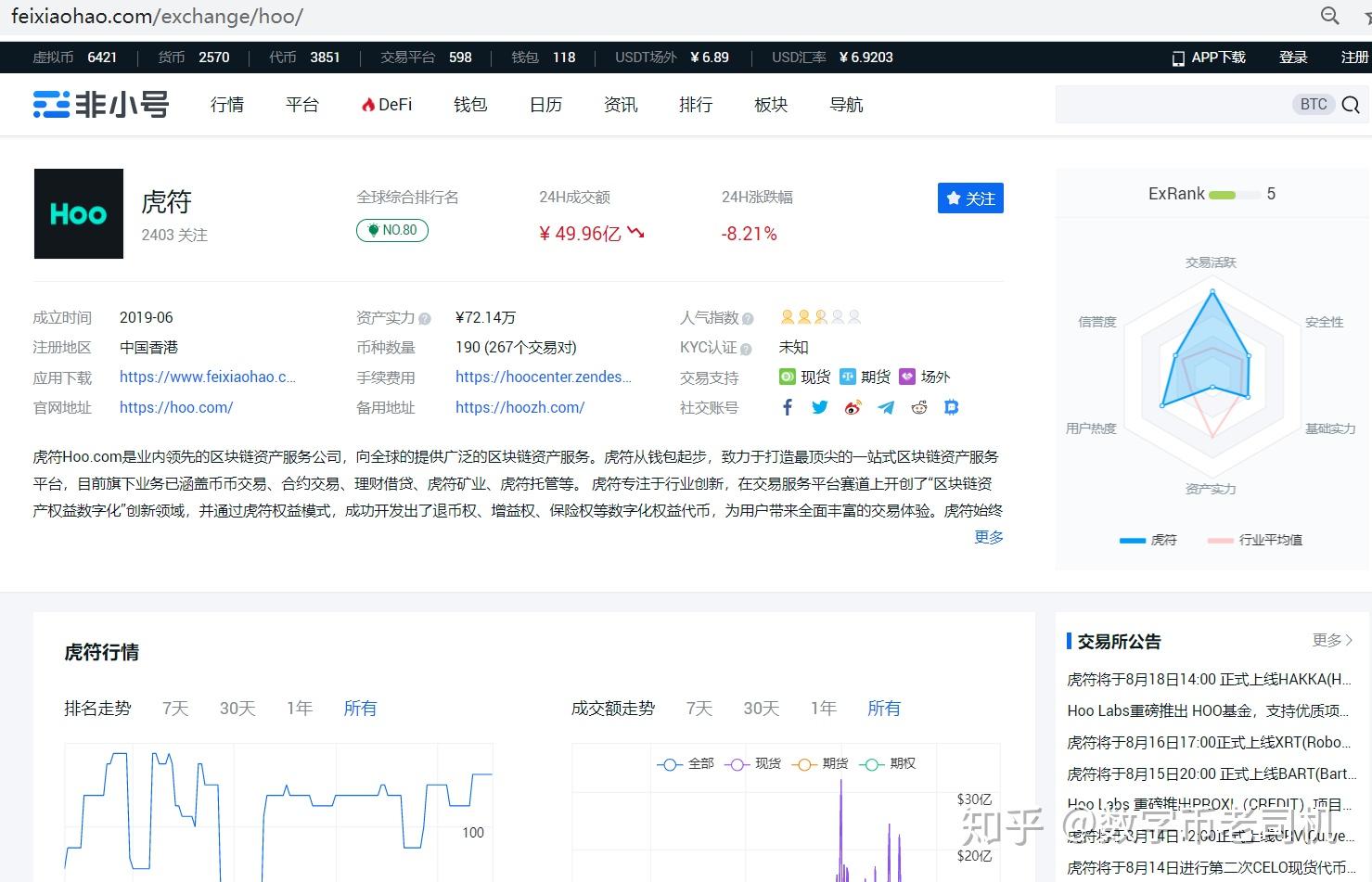Click the 24H volume down-trend arrow icon

point(635,232)
